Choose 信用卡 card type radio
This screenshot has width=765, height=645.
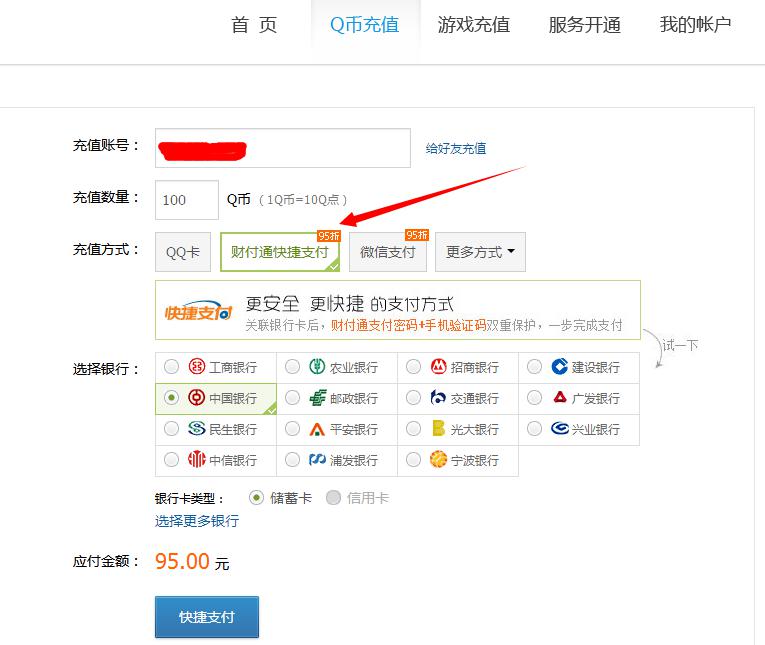coord(333,498)
